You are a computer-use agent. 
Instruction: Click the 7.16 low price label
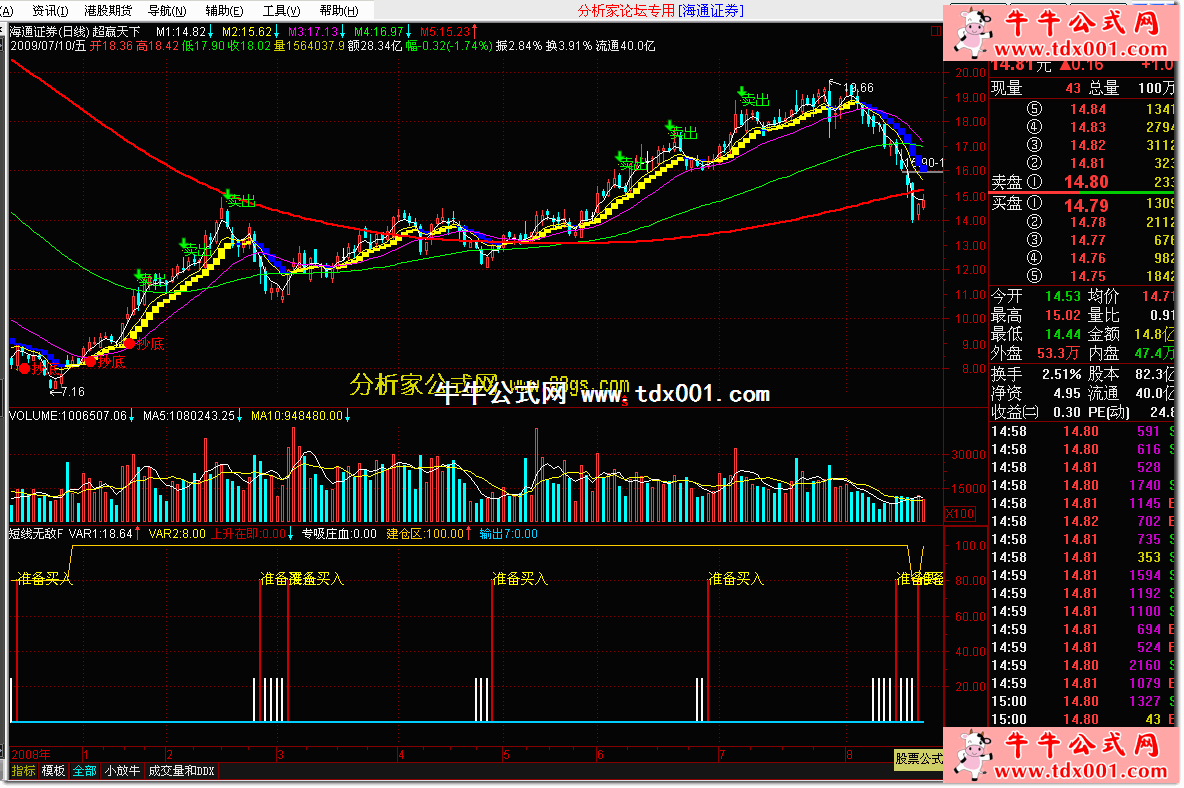coord(72,392)
